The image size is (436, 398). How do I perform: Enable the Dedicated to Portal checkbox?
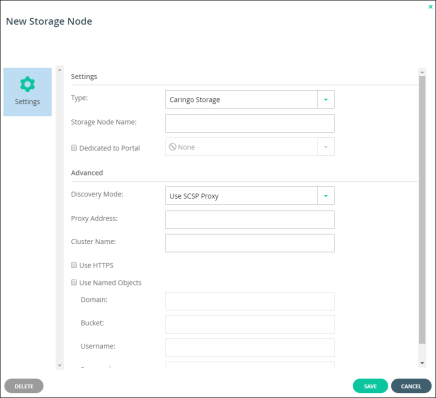(74, 148)
